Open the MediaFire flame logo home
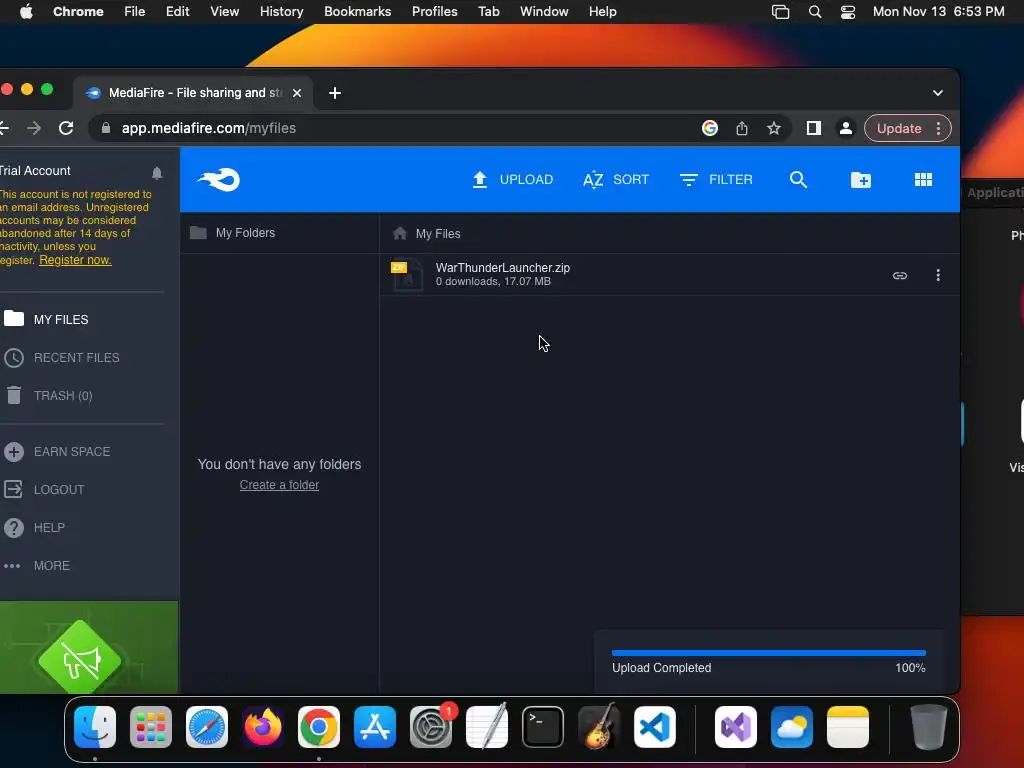This screenshot has height=768, width=1024. 219,180
